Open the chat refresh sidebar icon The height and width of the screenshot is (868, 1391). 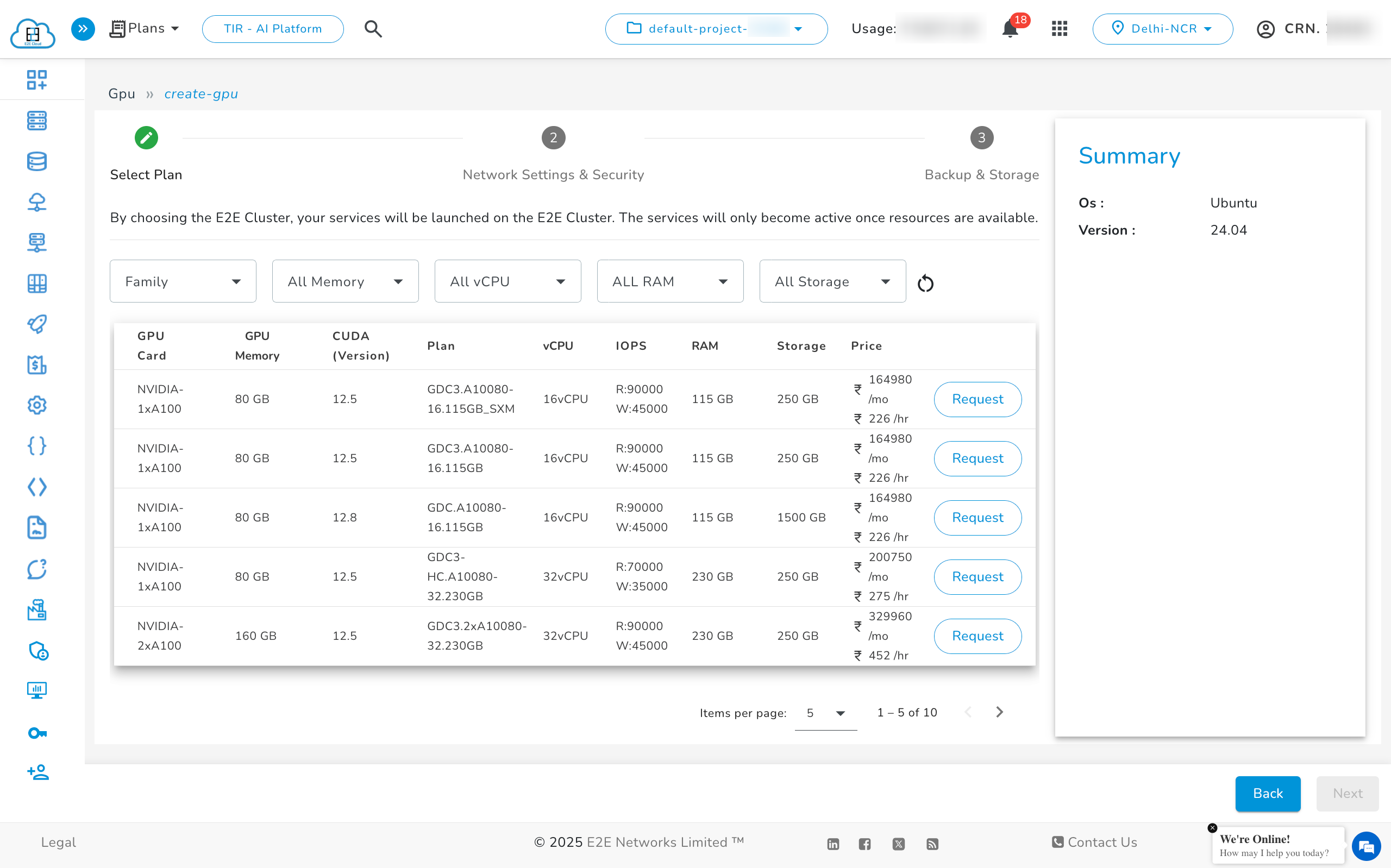pos(37,569)
